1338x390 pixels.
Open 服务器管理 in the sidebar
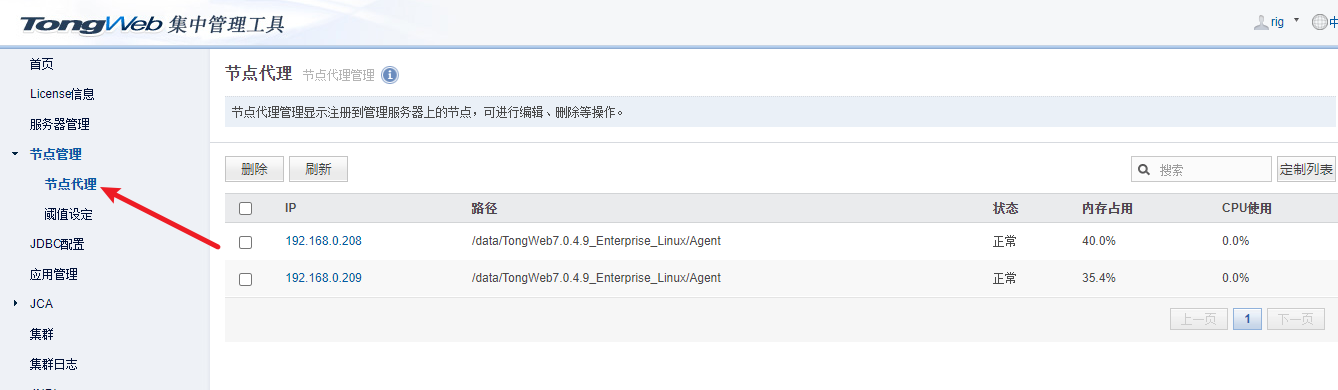pyautogui.click(x=59, y=124)
